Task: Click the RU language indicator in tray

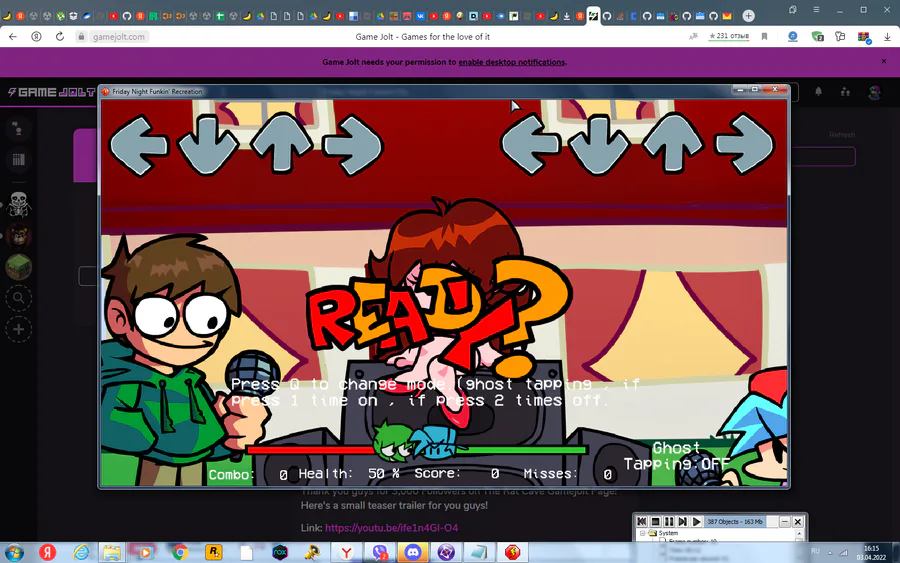Action: (815, 551)
